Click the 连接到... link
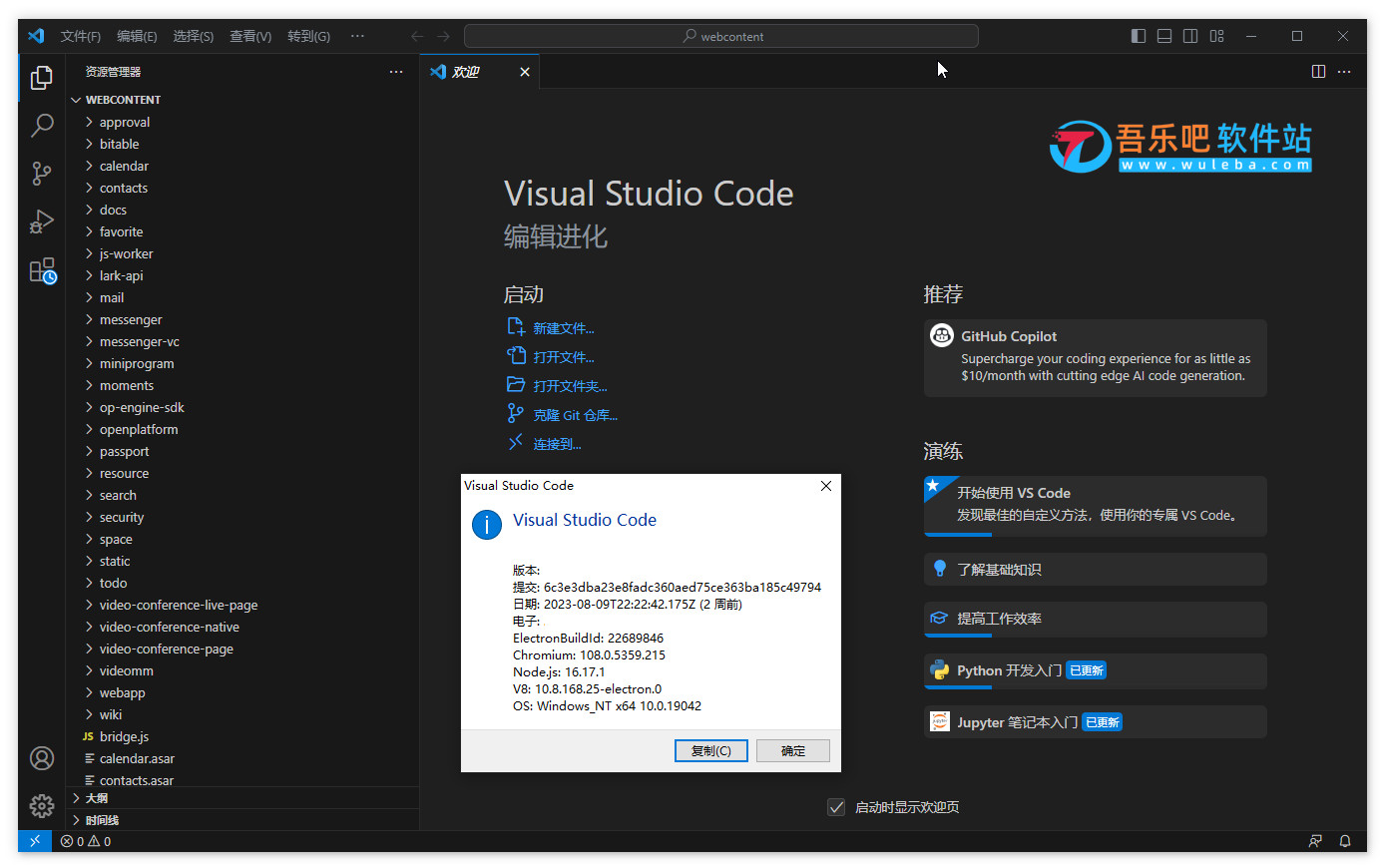Screen dimensions: 1383x868 (x=557, y=444)
